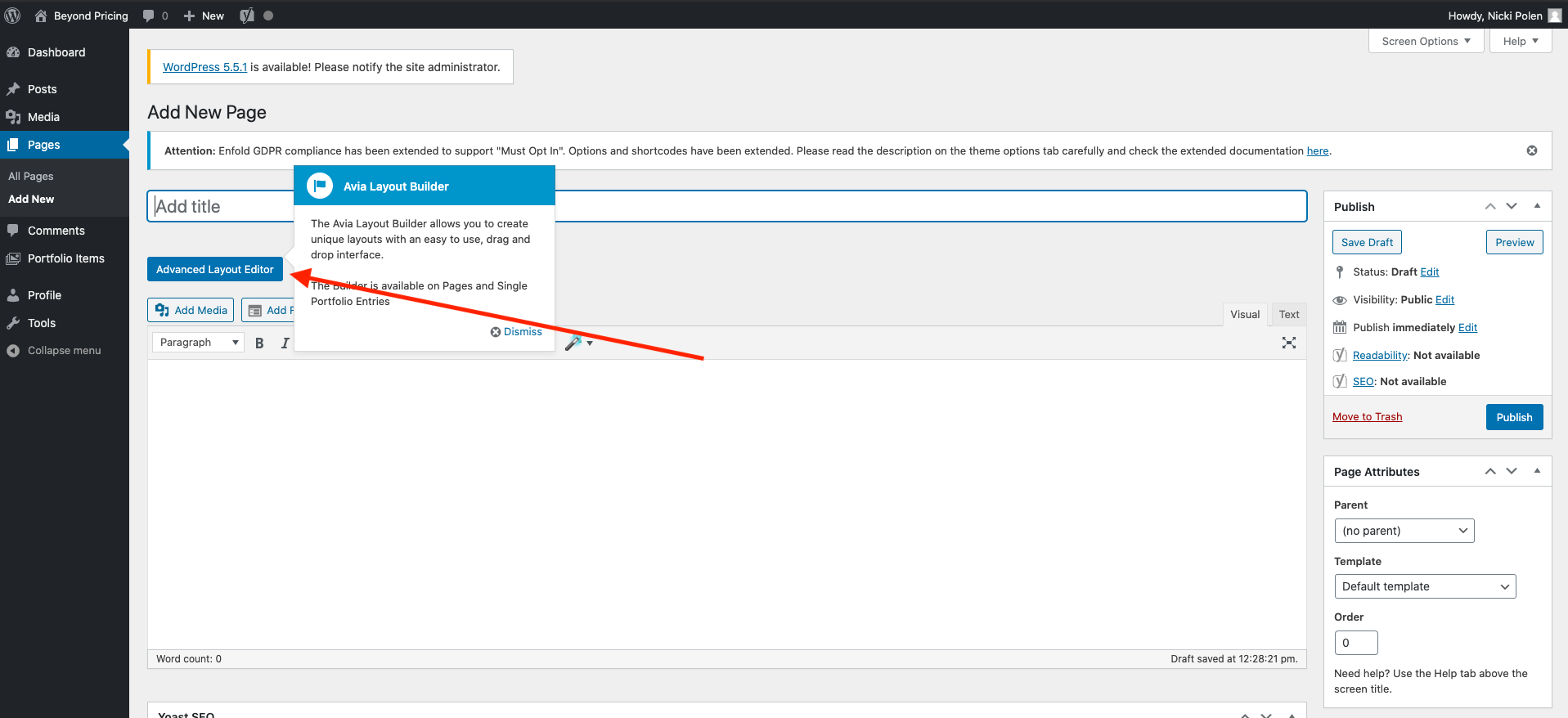1568x718 pixels.
Task: Follow the WordPress 5.5.1 update link
Action: click(x=204, y=67)
